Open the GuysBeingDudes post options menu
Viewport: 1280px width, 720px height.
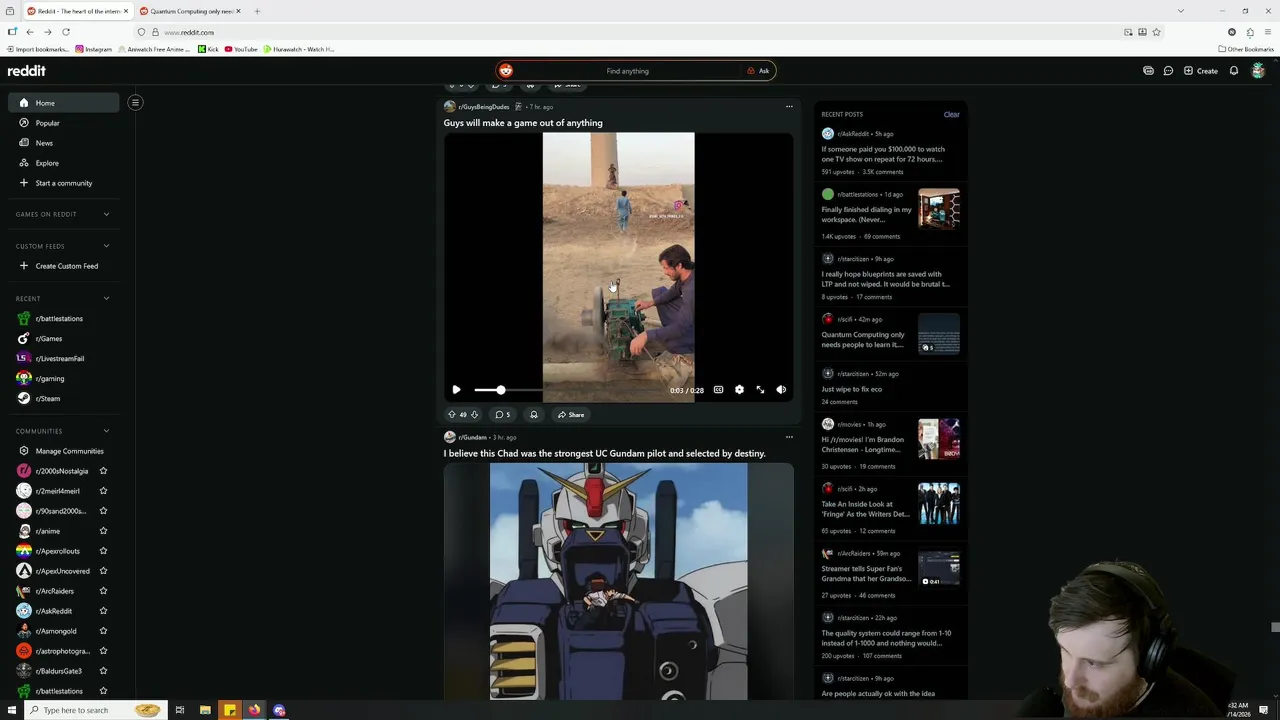(x=789, y=106)
